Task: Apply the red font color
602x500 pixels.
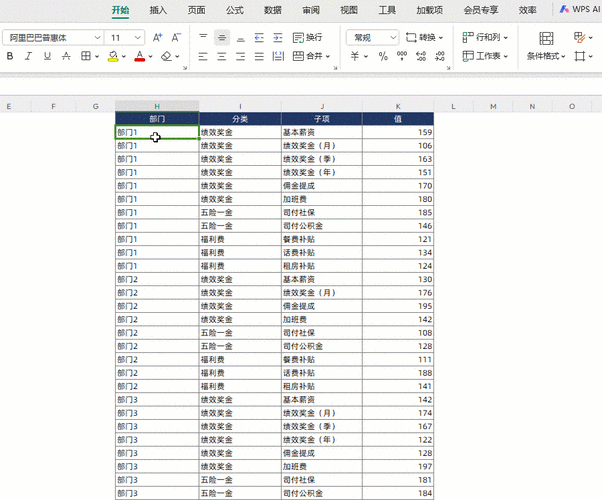Action: (x=139, y=56)
